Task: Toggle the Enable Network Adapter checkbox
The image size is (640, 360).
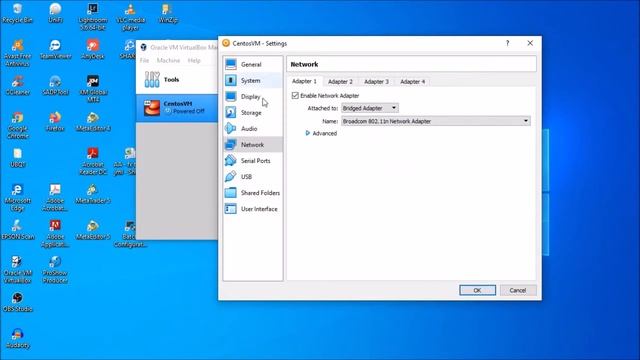Action: point(295,96)
